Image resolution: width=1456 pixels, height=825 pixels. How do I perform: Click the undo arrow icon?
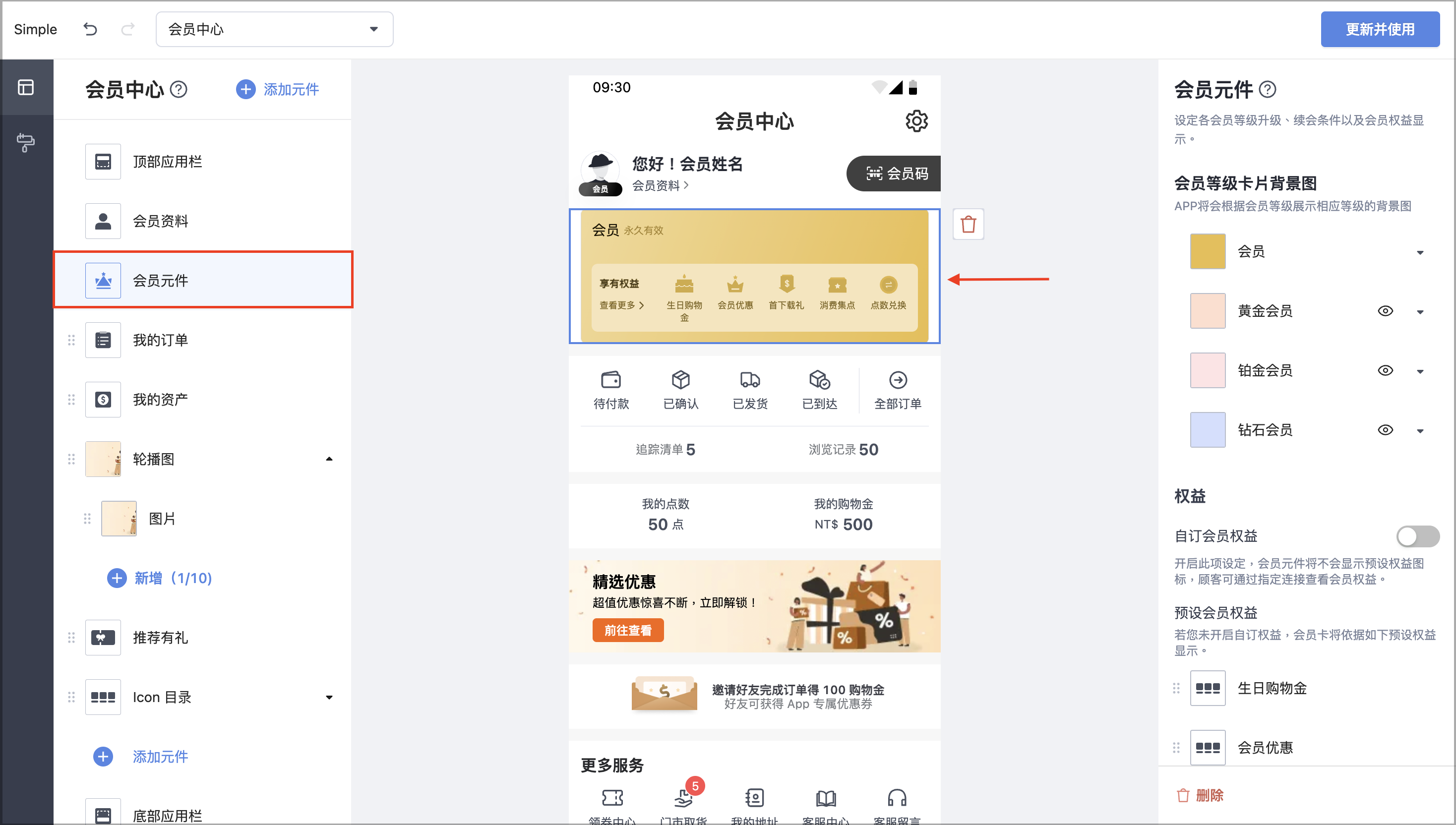[x=90, y=29]
